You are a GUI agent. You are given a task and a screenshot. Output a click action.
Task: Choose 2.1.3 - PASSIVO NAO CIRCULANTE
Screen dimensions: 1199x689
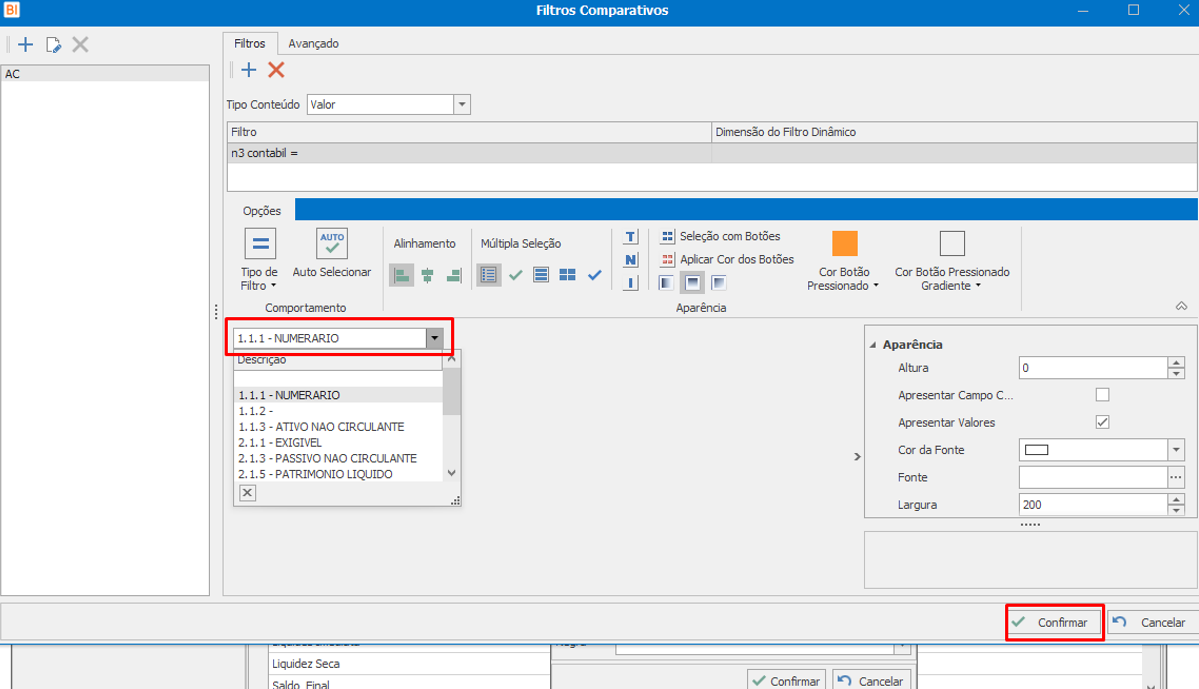[338, 458]
